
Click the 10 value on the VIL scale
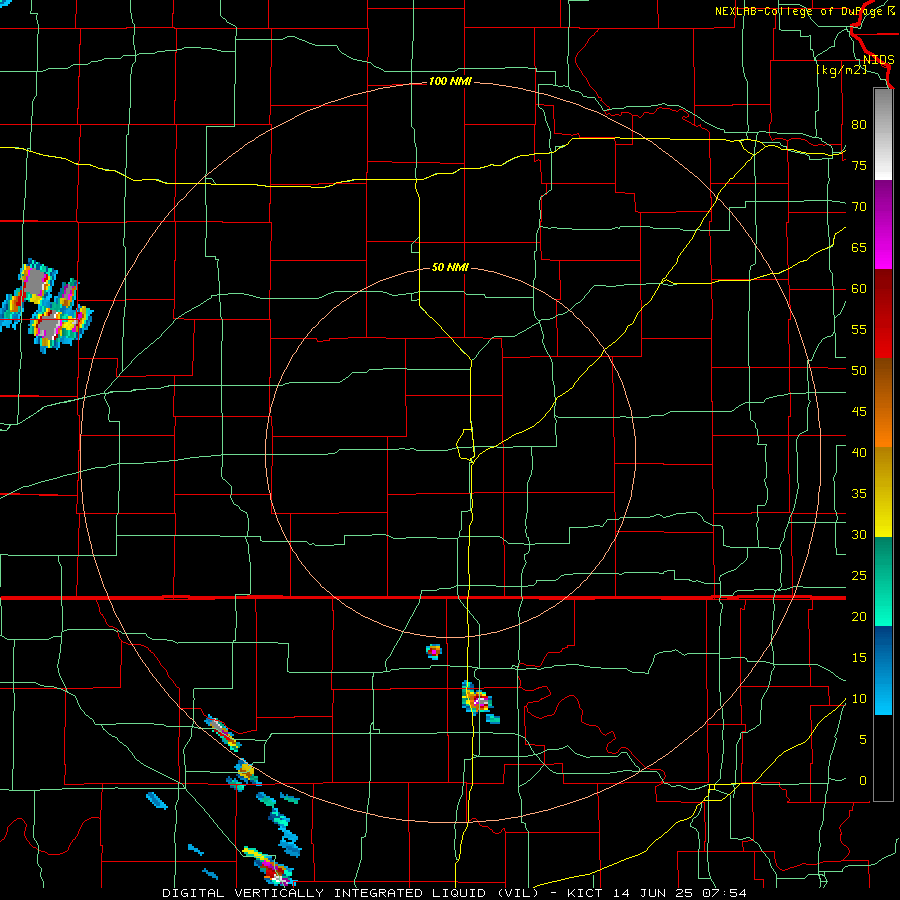coord(859,699)
